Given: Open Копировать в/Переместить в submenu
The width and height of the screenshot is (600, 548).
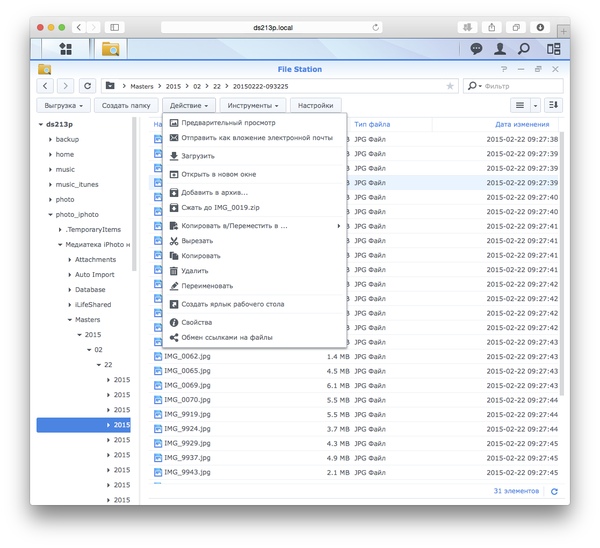Looking at the screenshot, I should click(254, 226).
